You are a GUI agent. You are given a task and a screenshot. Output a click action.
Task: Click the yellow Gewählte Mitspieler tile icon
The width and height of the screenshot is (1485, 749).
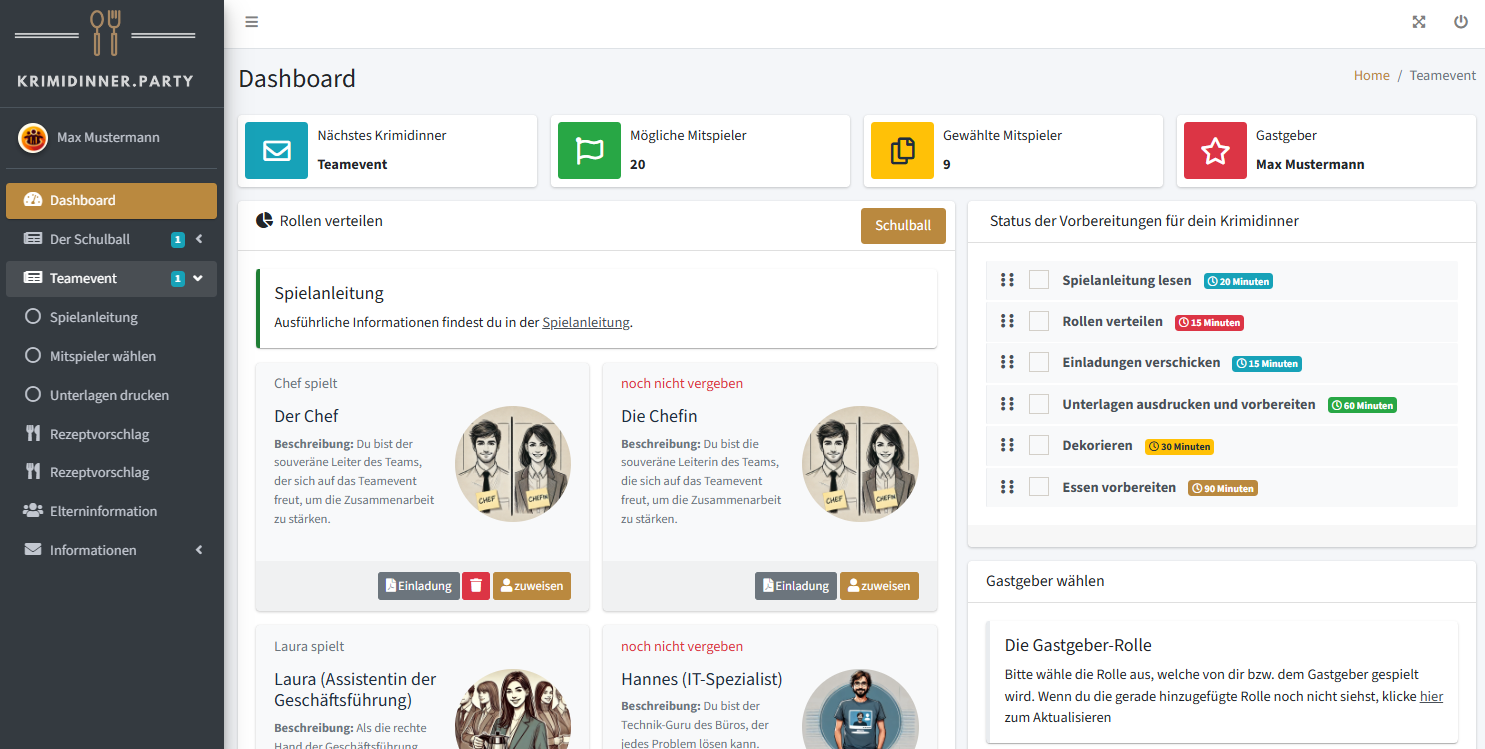click(902, 151)
